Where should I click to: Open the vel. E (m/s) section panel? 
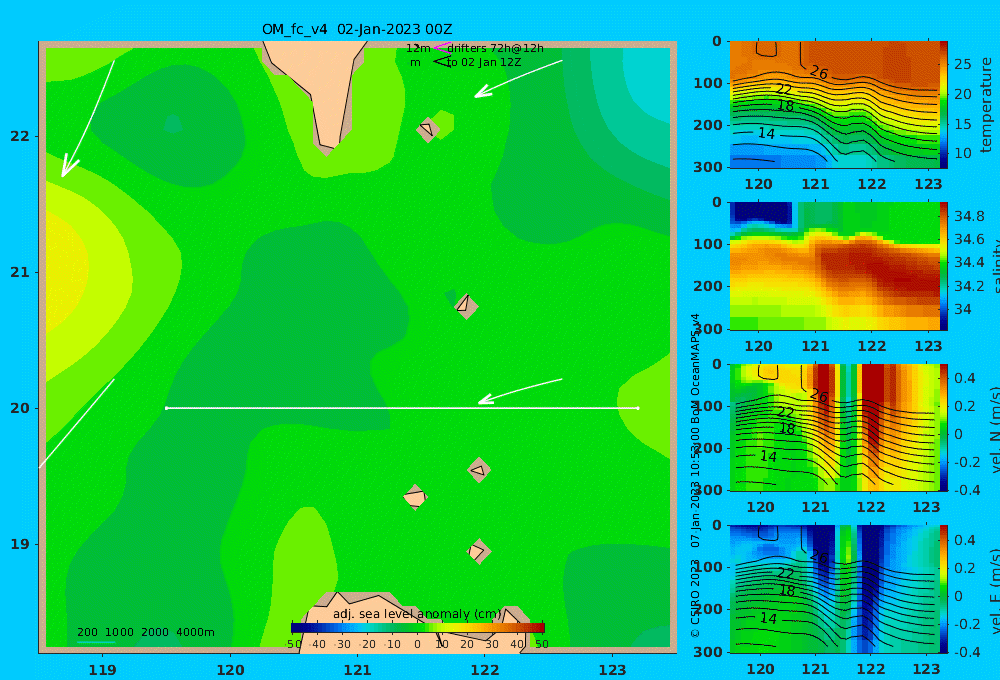834,589
